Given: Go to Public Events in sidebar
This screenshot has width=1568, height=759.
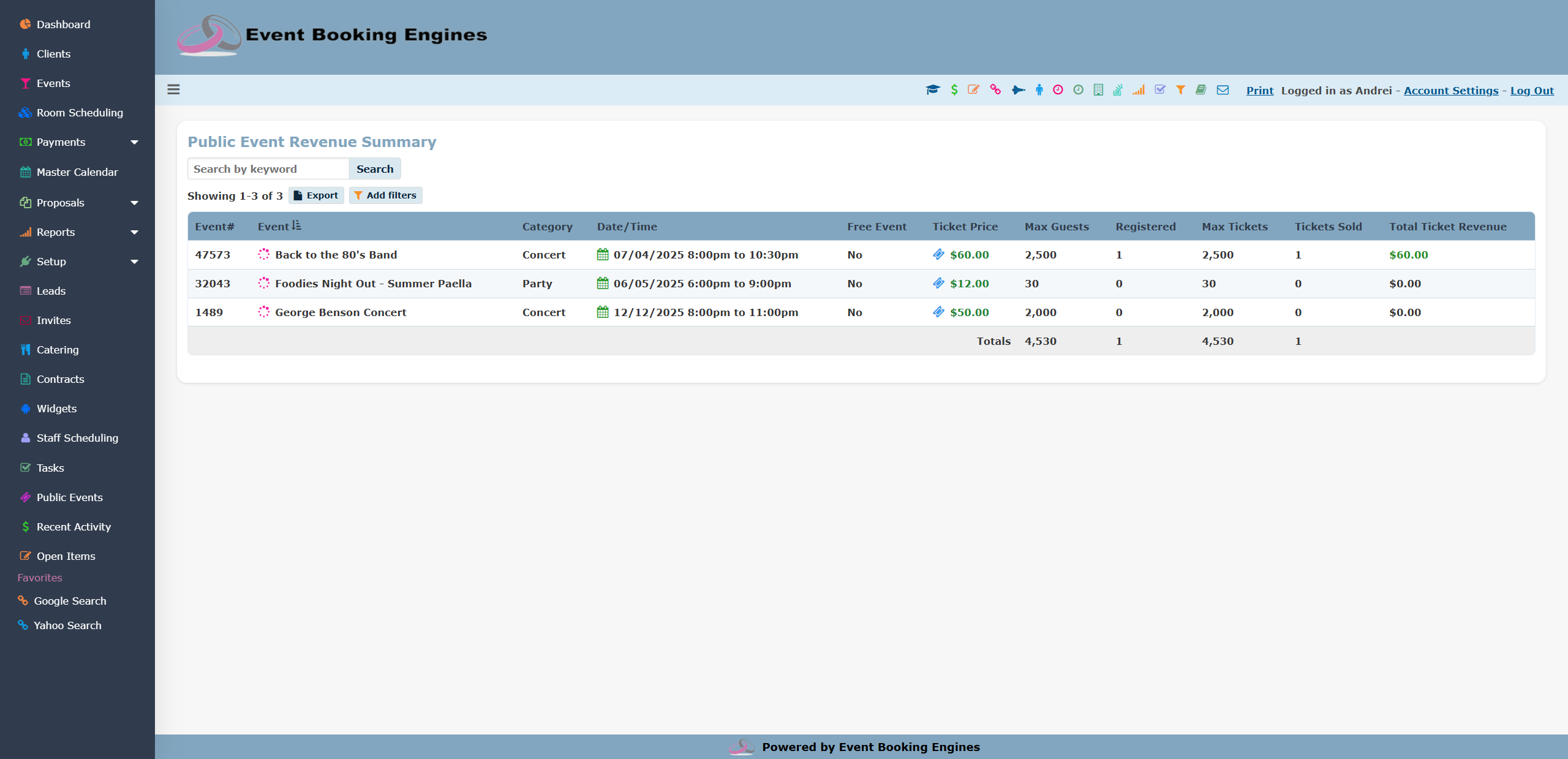Looking at the screenshot, I should pyautogui.click(x=69, y=497).
